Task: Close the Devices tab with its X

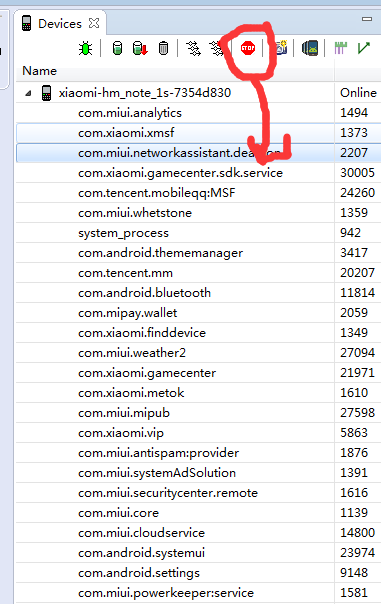Action: tap(94, 23)
